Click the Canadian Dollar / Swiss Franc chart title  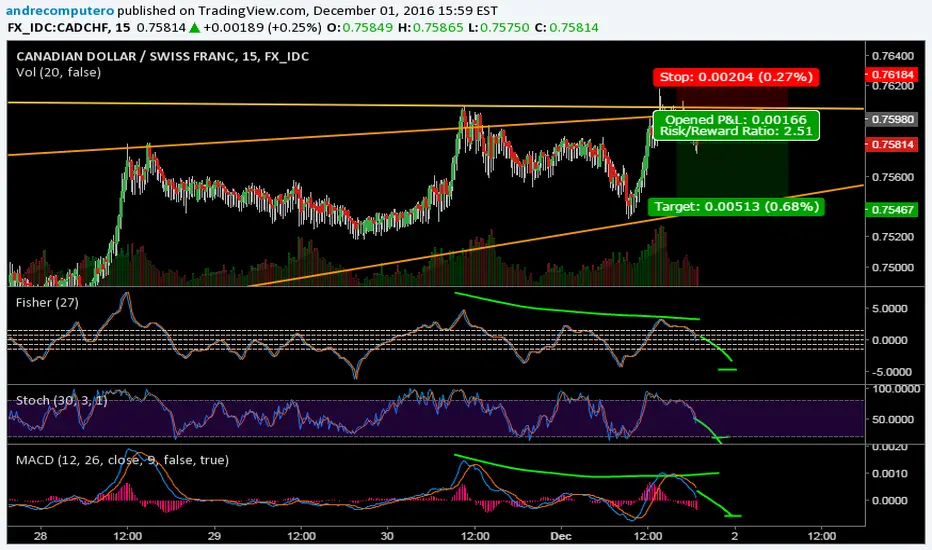[162, 56]
